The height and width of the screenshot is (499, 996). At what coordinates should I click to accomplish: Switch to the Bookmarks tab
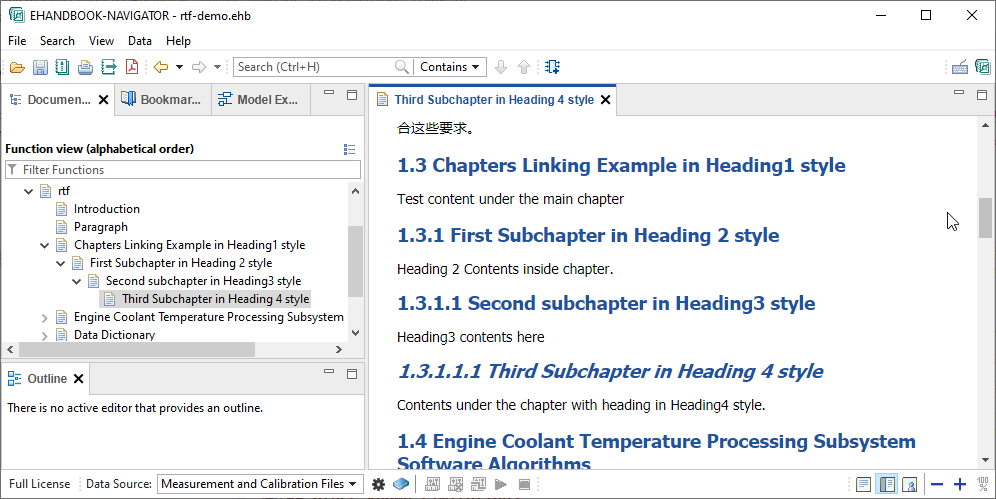[165, 99]
